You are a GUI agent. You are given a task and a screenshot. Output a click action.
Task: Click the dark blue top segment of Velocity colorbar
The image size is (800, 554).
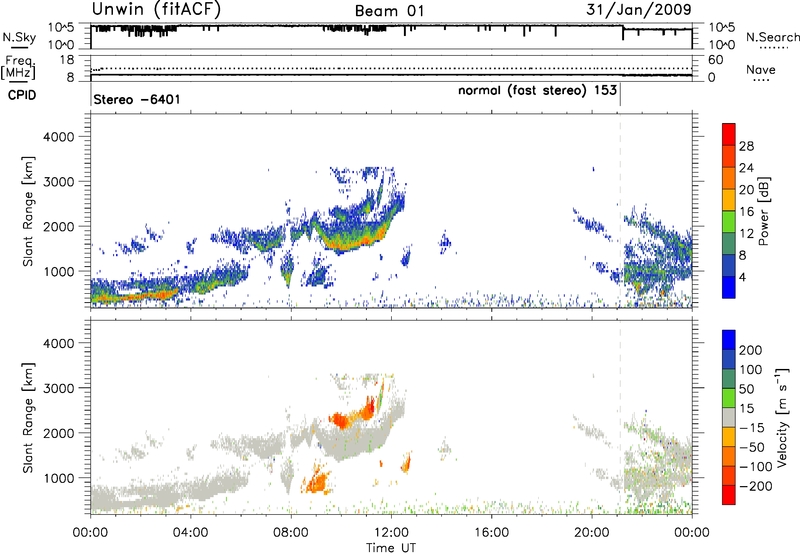729,340
